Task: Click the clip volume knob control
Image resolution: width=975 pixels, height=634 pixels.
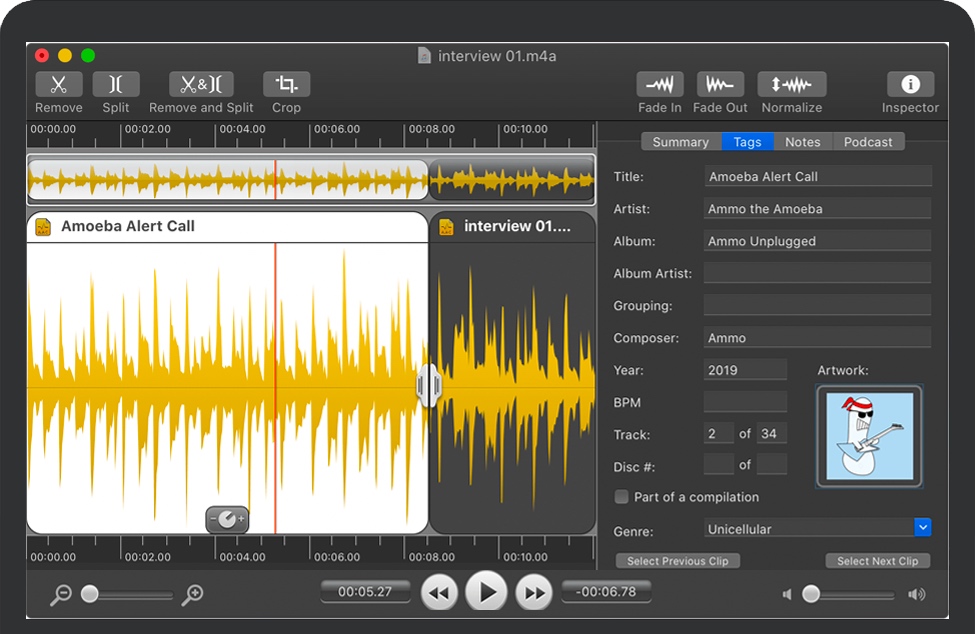Action: pyautogui.click(x=227, y=519)
